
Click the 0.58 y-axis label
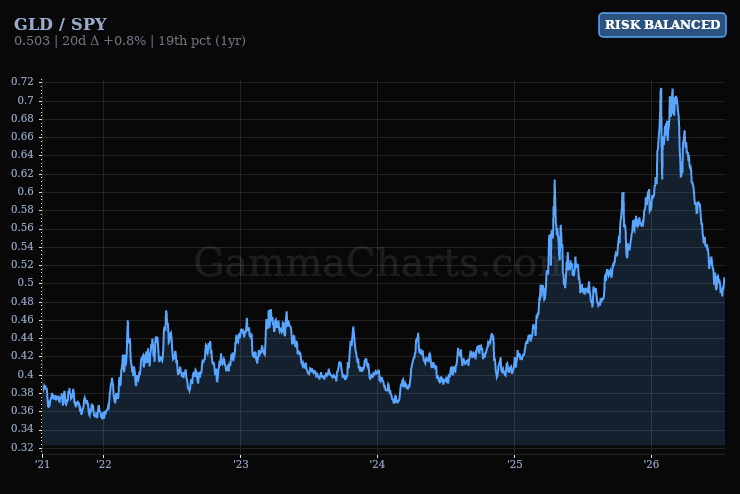point(23,209)
